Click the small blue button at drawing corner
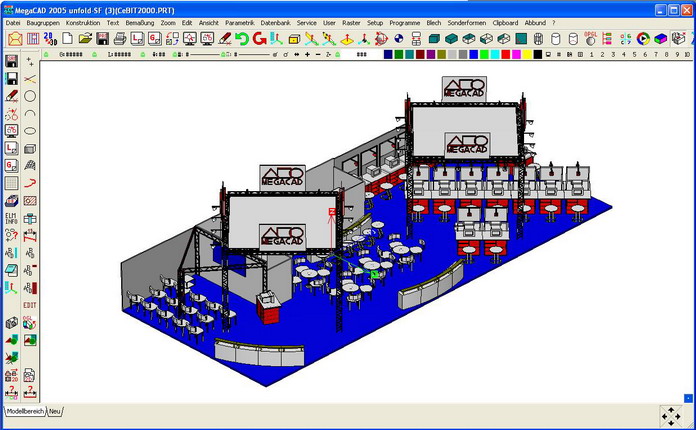Screen dimensions: 696x430 pos(688,398)
